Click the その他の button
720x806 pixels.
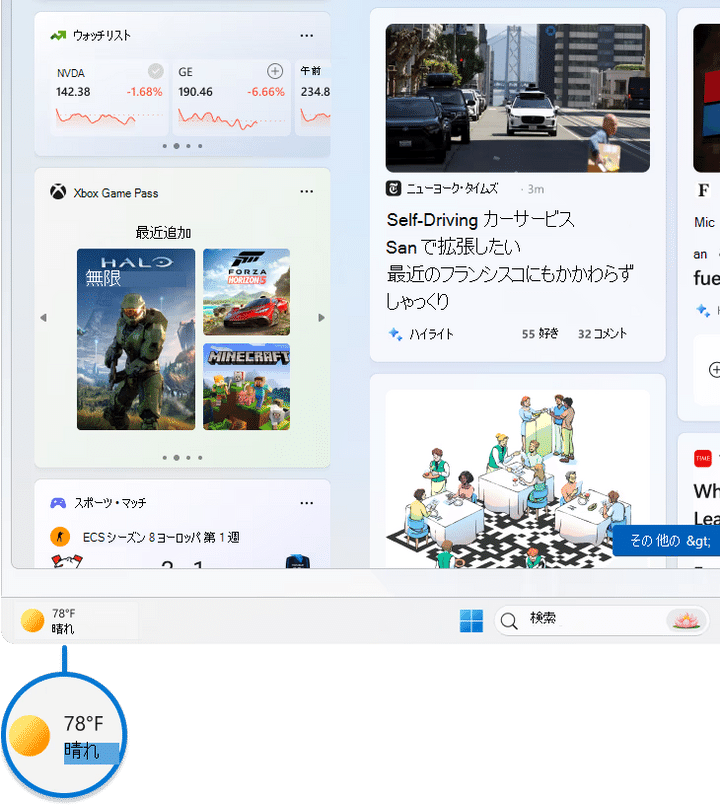pos(669,541)
